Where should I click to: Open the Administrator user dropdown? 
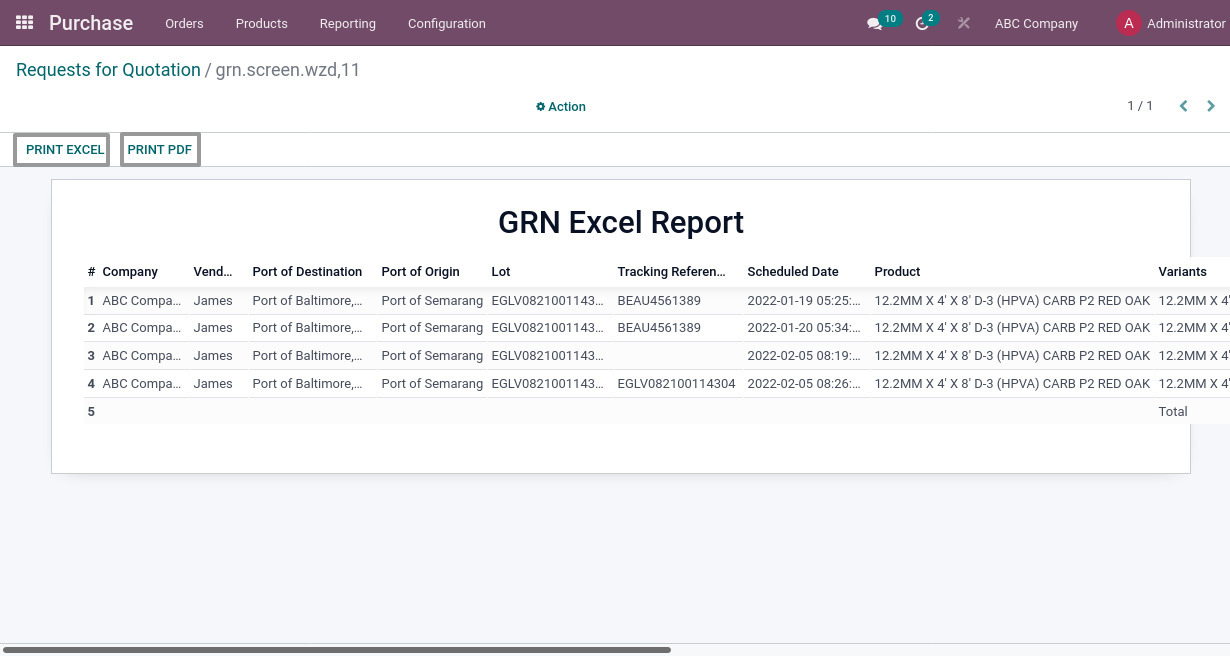coord(1186,23)
